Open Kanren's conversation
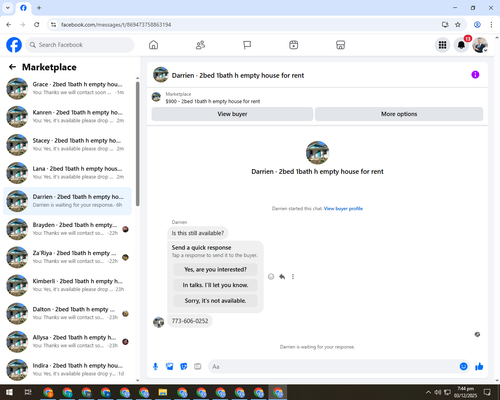Viewport: 500px width, 400px height. click(68, 116)
